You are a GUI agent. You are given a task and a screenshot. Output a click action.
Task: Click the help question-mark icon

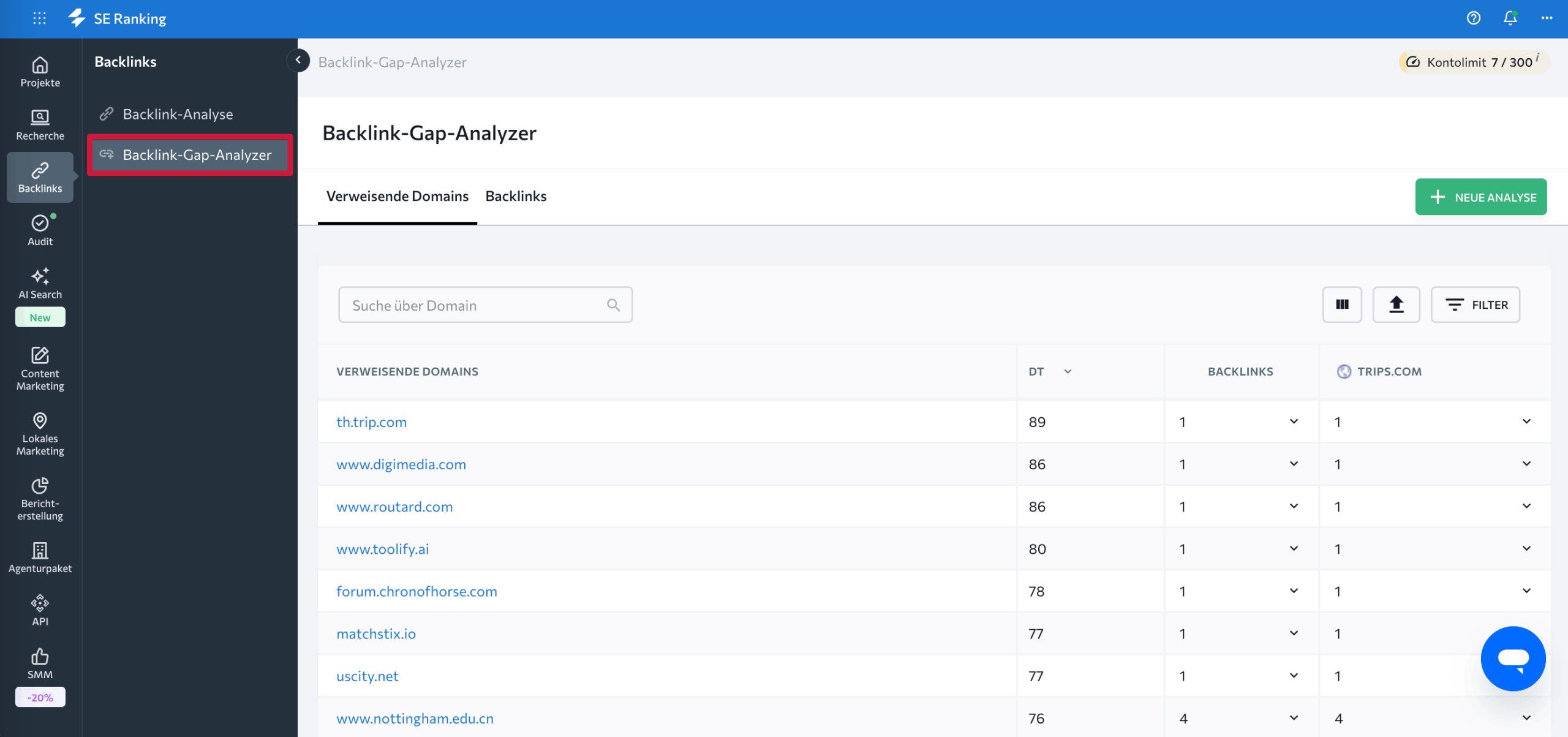(1473, 18)
